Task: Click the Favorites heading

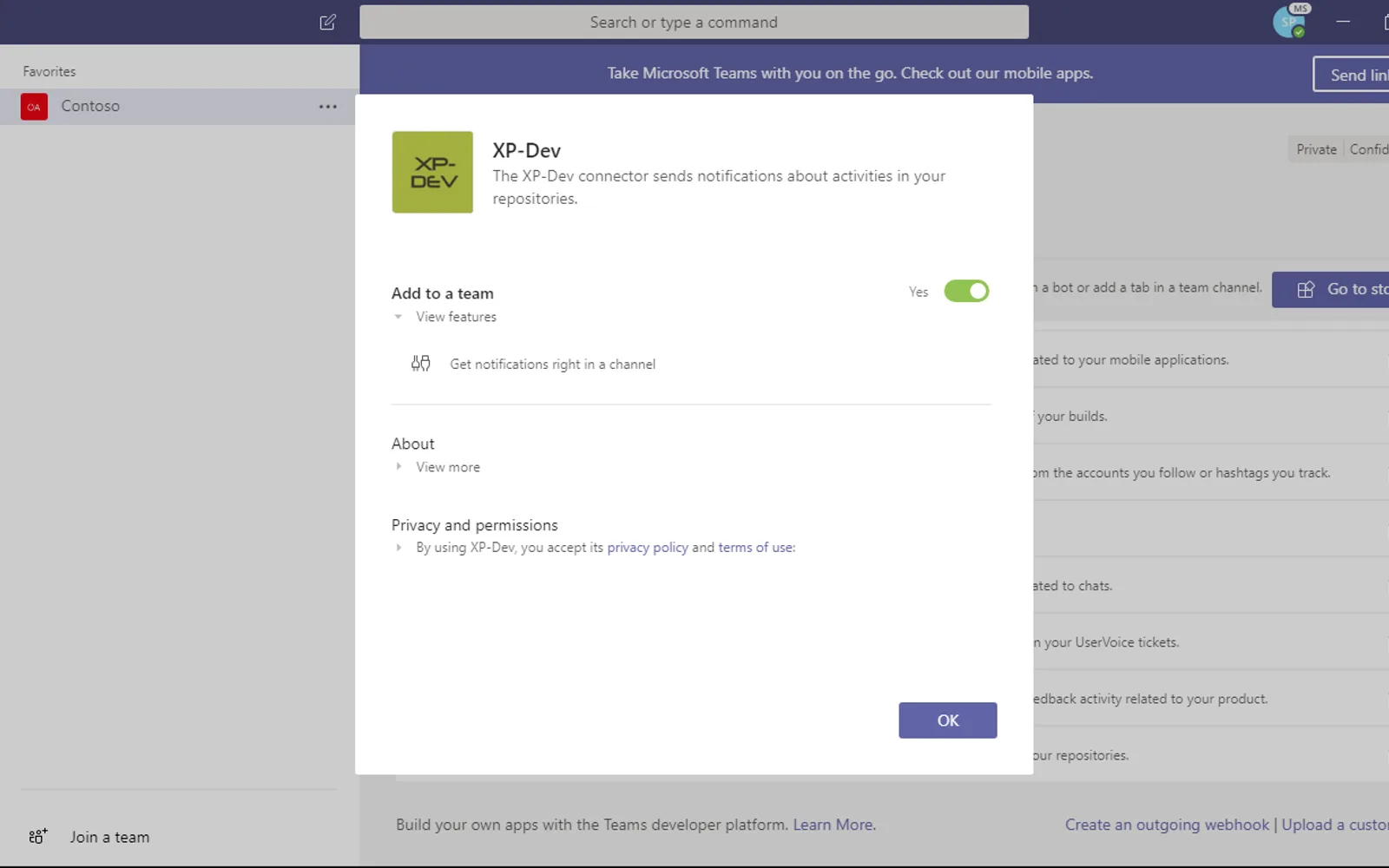Action: pos(49,72)
